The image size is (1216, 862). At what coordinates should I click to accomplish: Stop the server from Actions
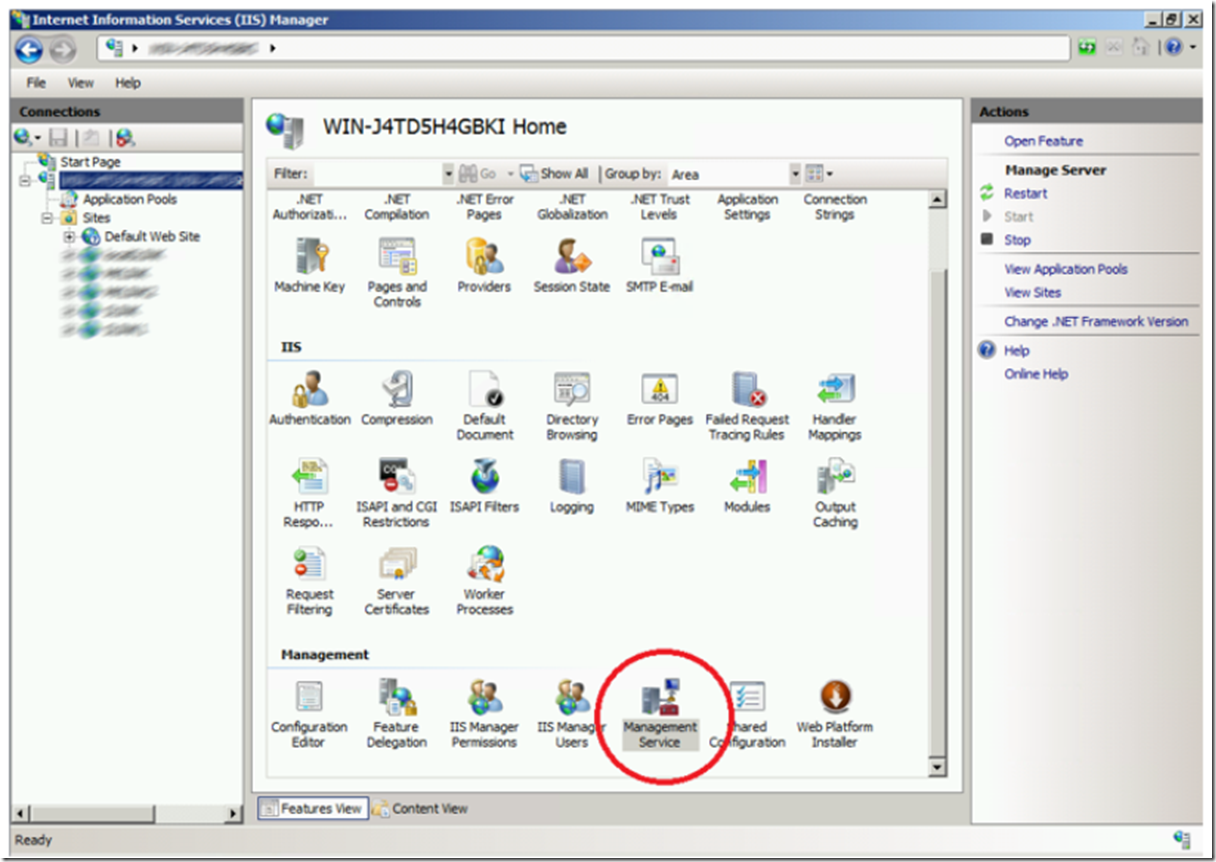tap(1017, 240)
